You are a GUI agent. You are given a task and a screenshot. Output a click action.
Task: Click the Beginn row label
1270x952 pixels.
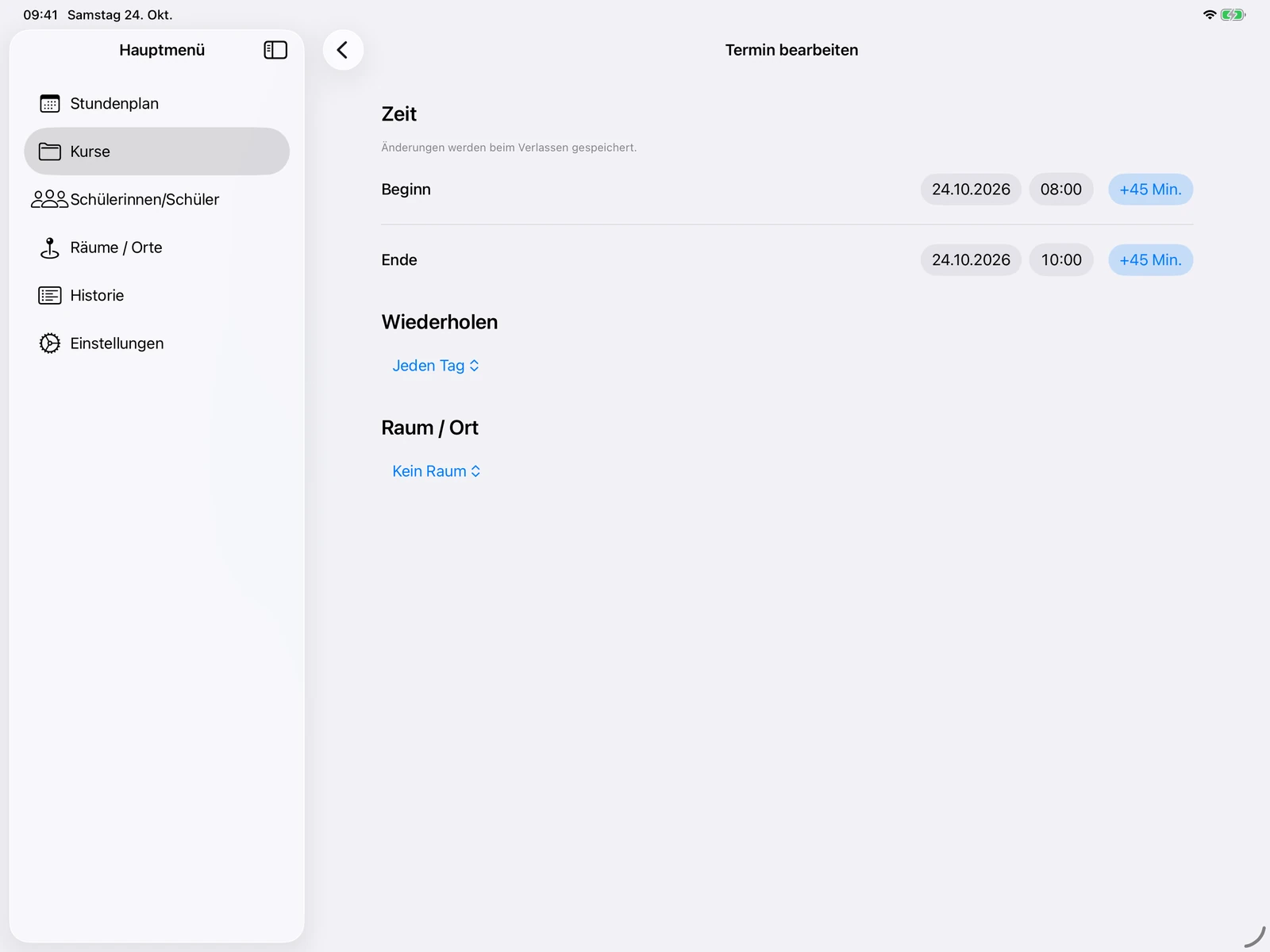[x=406, y=190]
